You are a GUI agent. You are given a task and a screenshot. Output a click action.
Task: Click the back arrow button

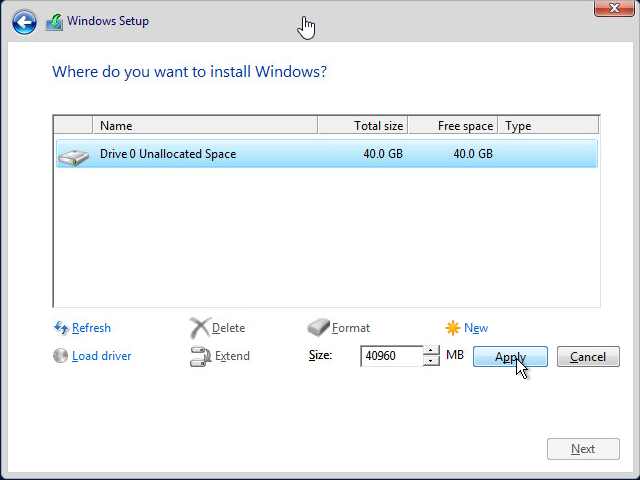click(24, 22)
